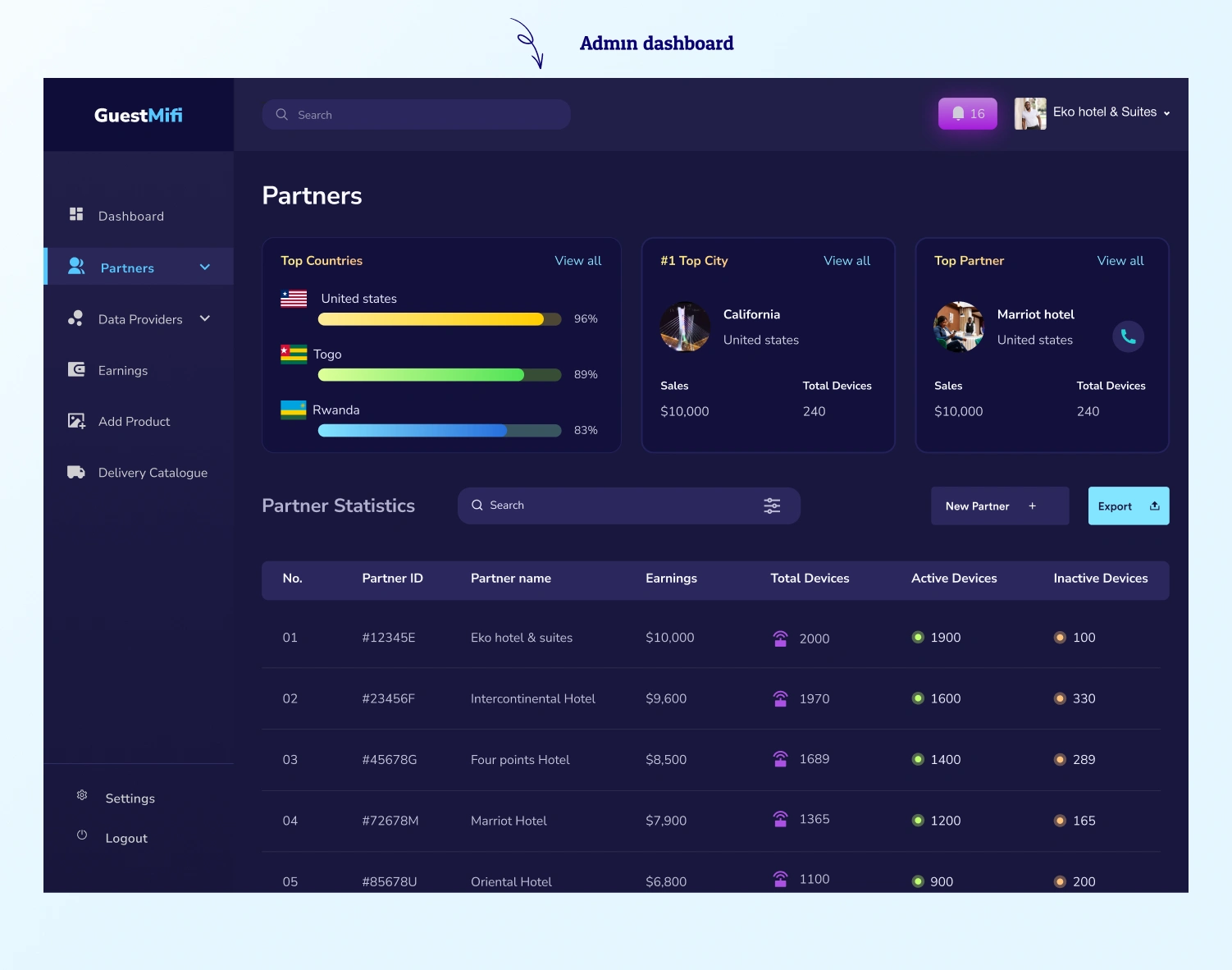The image size is (1232, 970).
Task: Select partner ID #12345E
Action: click(389, 638)
